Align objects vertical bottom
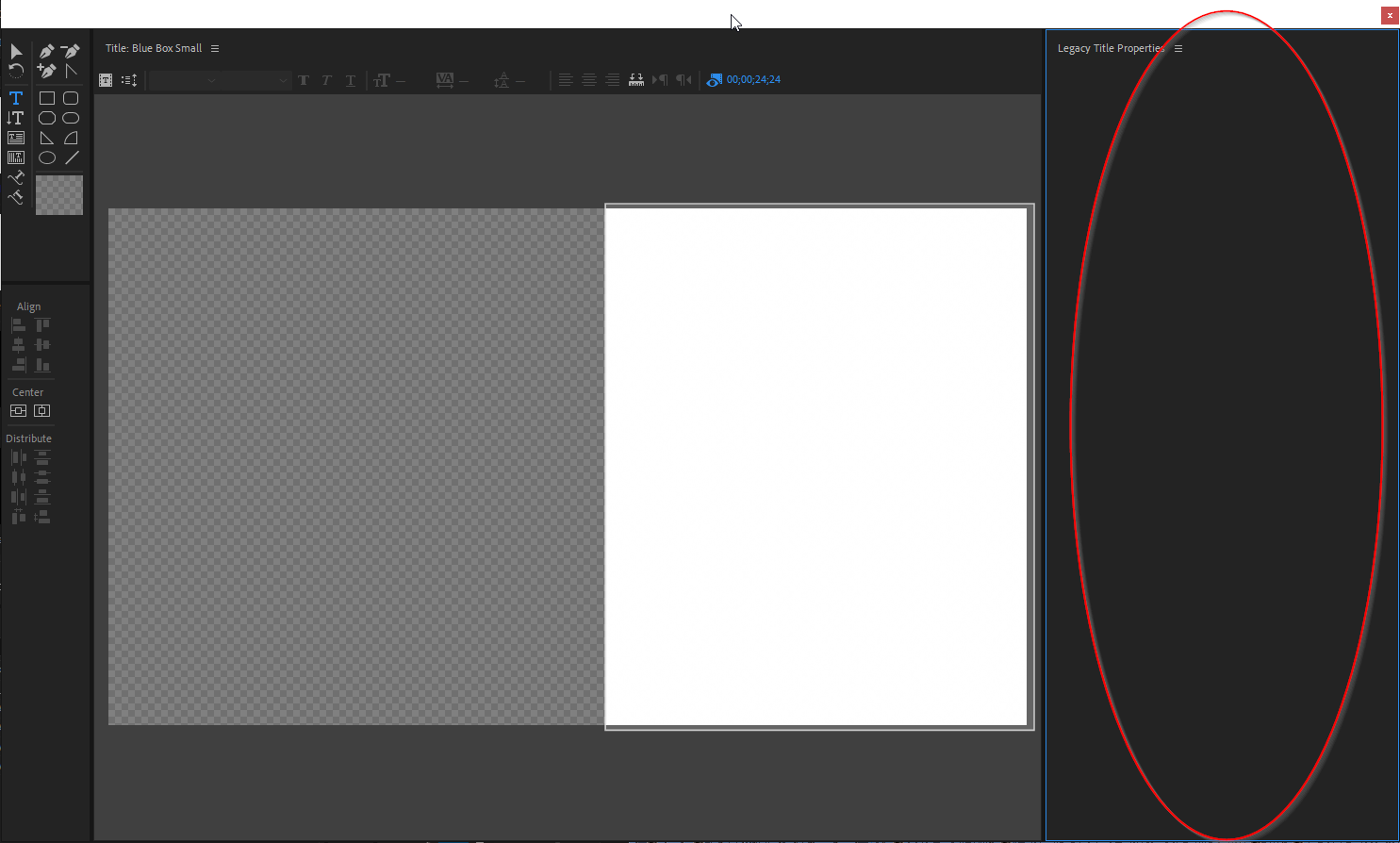 coord(42,365)
